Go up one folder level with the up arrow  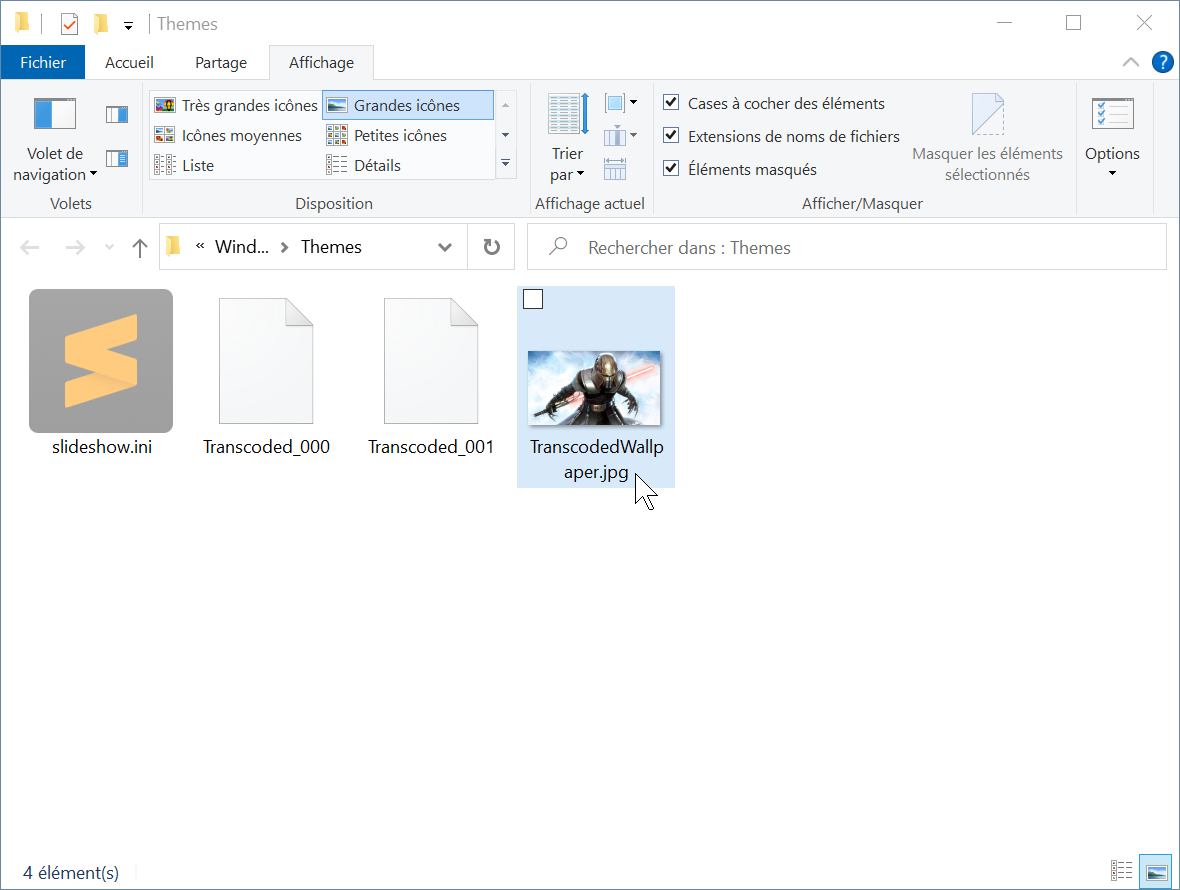point(140,248)
